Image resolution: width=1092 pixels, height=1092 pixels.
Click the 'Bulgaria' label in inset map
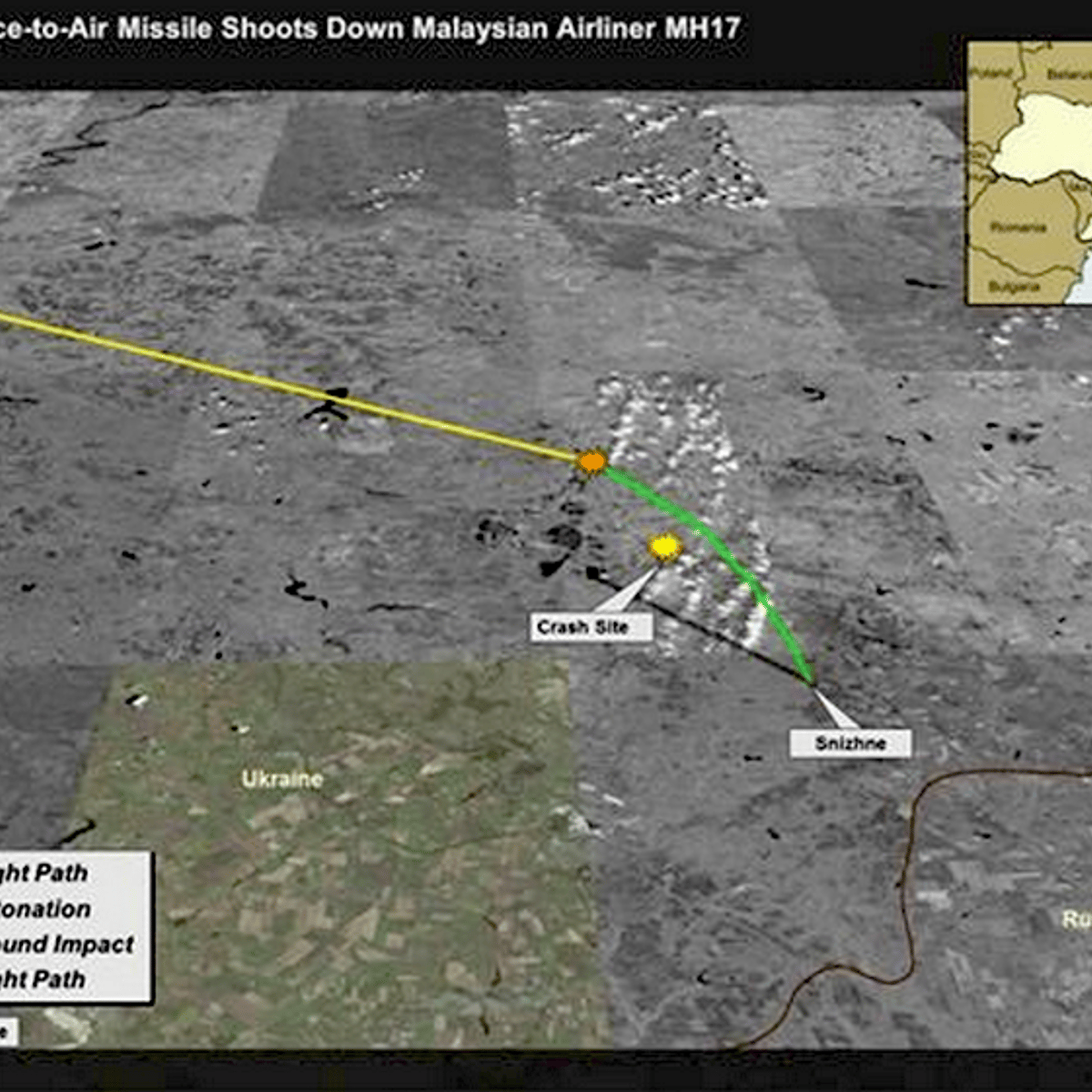click(1014, 286)
